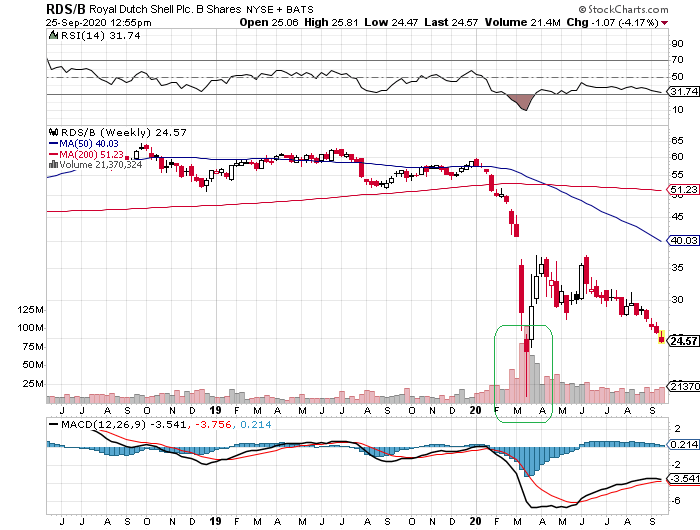The width and height of the screenshot is (700, 530).
Task: Click the 25M volume axis label
Action: [x=33, y=384]
